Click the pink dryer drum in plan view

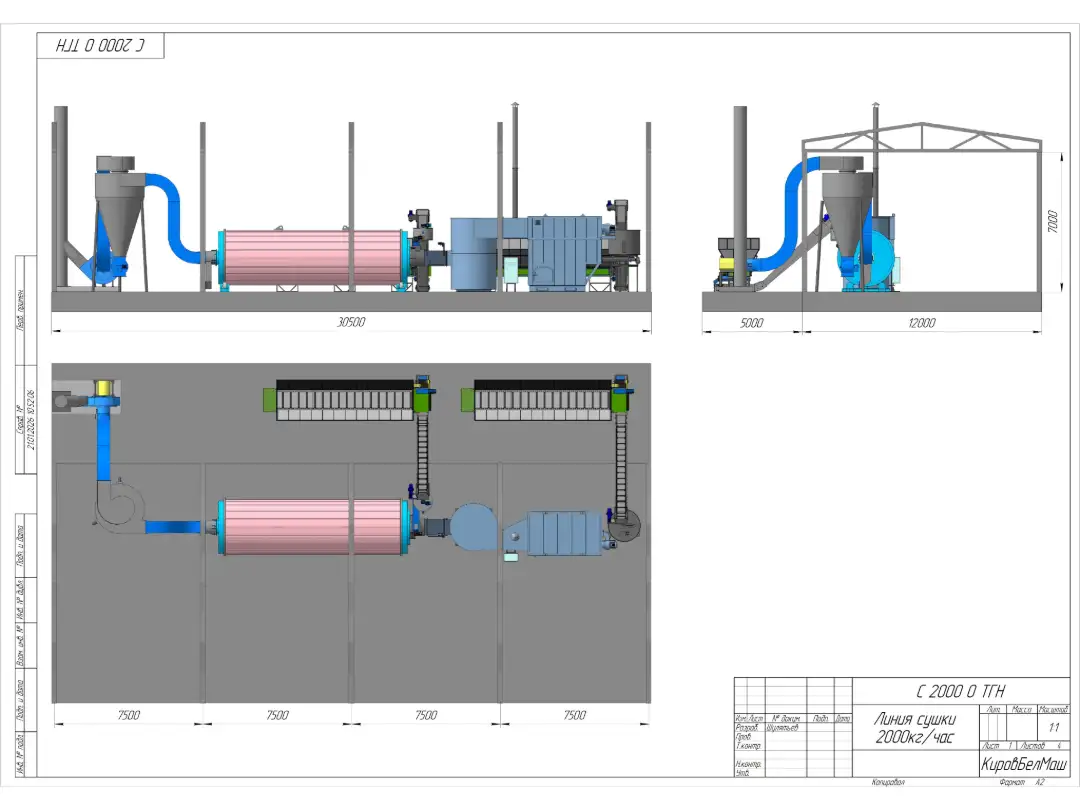310,527
